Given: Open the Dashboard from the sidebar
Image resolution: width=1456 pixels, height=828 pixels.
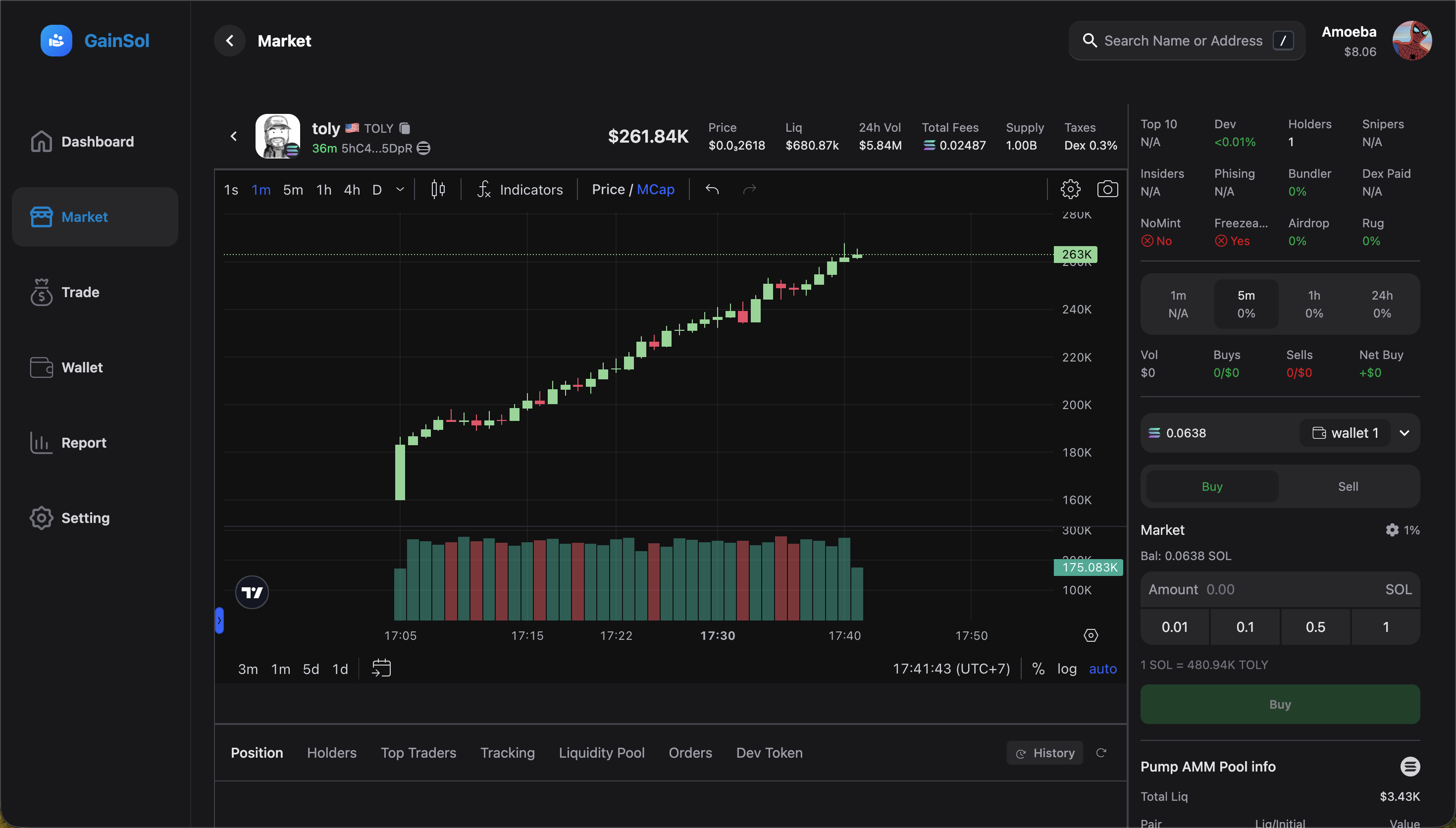Looking at the screenshot, I should click(97, 141).
